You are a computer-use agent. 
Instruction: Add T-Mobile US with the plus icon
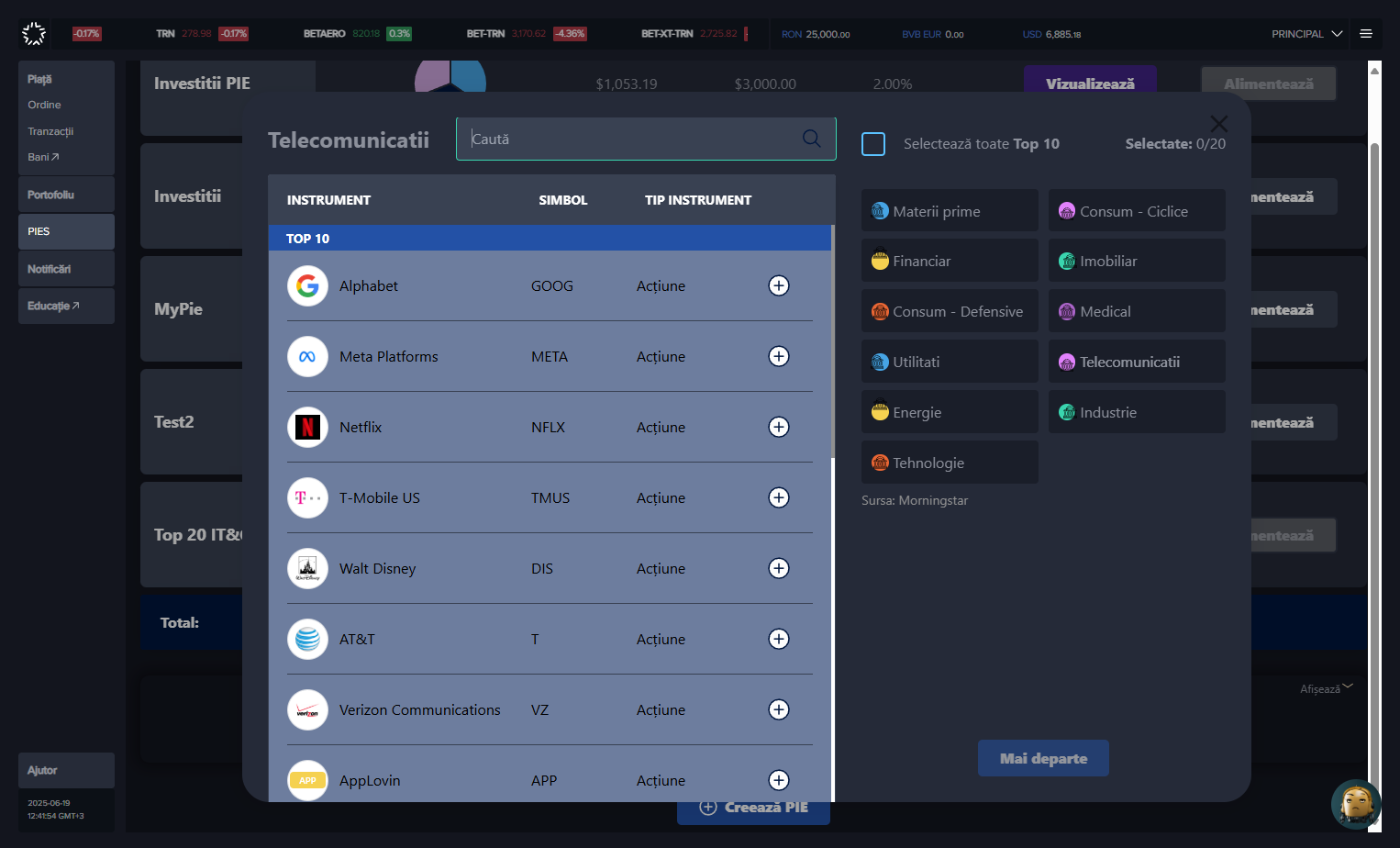click(779, 497)
